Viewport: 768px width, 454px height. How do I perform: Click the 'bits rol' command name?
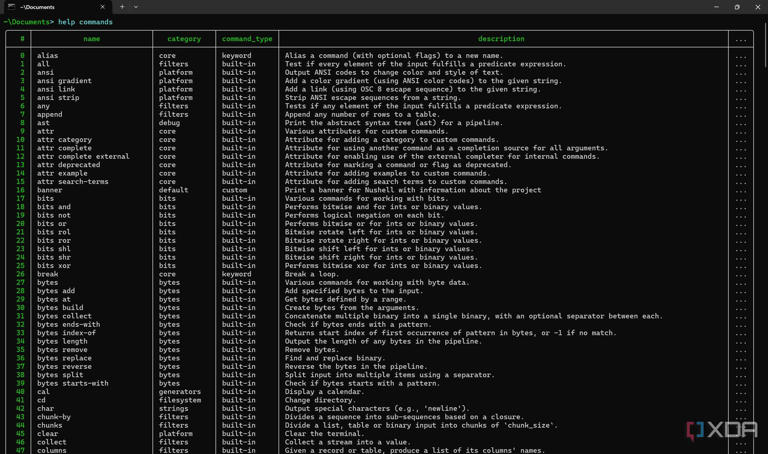tap(54, 232)
